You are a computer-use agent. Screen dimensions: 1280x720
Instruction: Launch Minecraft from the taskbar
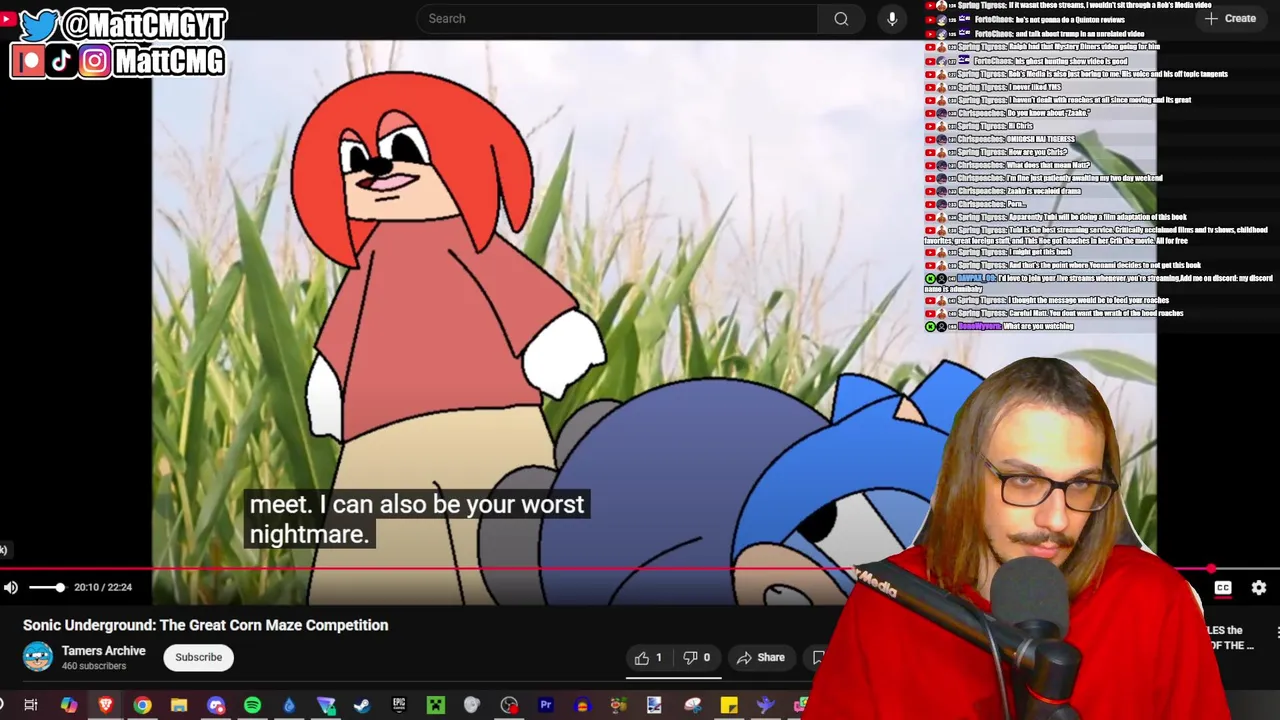[x=436, y=705]
